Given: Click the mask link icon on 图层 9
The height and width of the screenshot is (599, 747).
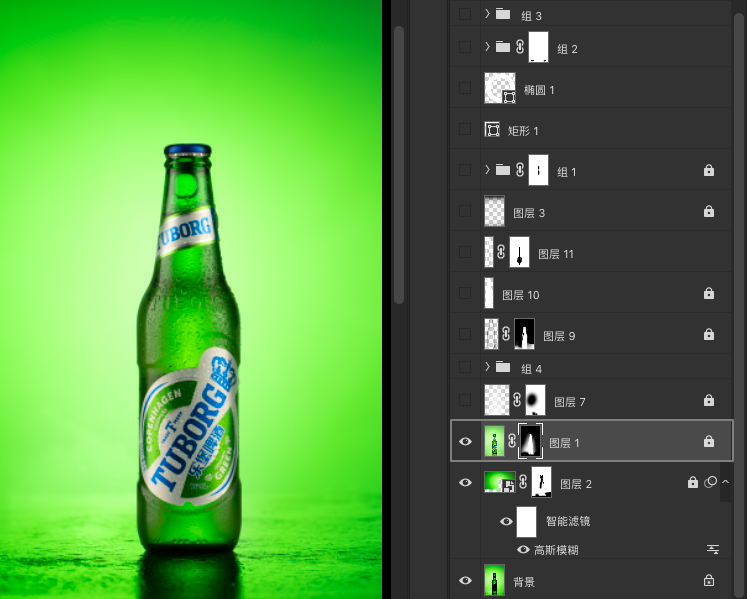Looking at the screenshot, I should tap(506, 334).
